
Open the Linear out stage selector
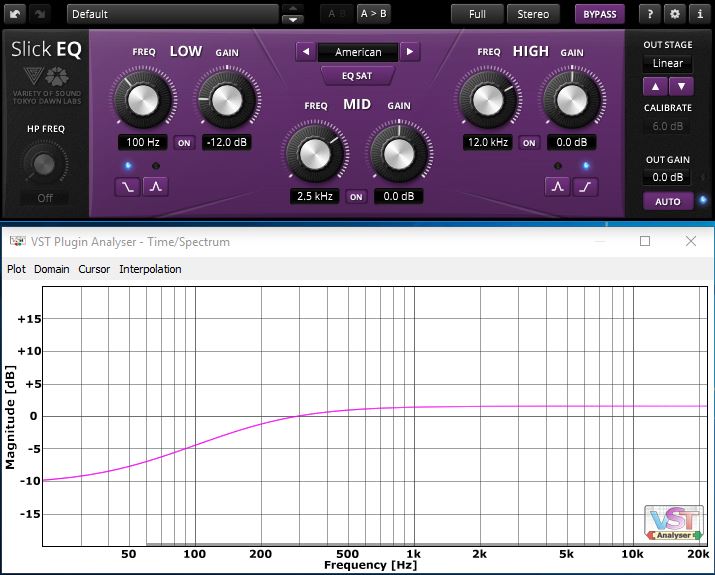click(x=668, y=63)
